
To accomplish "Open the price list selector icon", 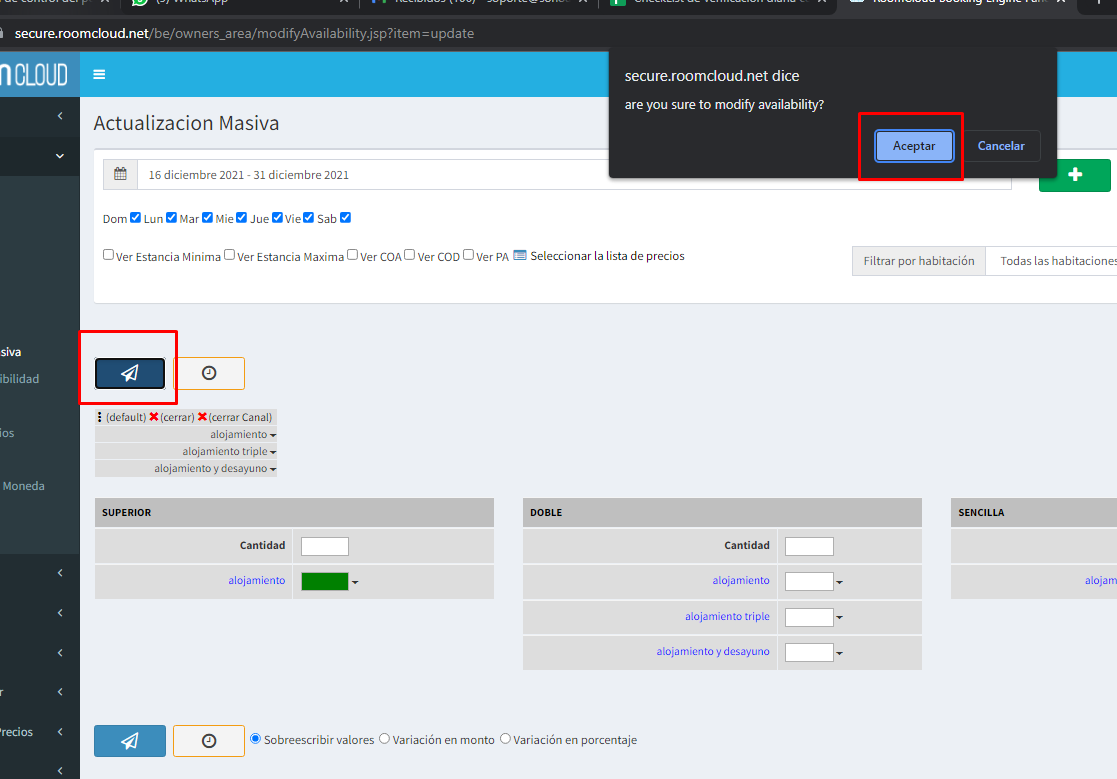I will (x=519, y=256).
